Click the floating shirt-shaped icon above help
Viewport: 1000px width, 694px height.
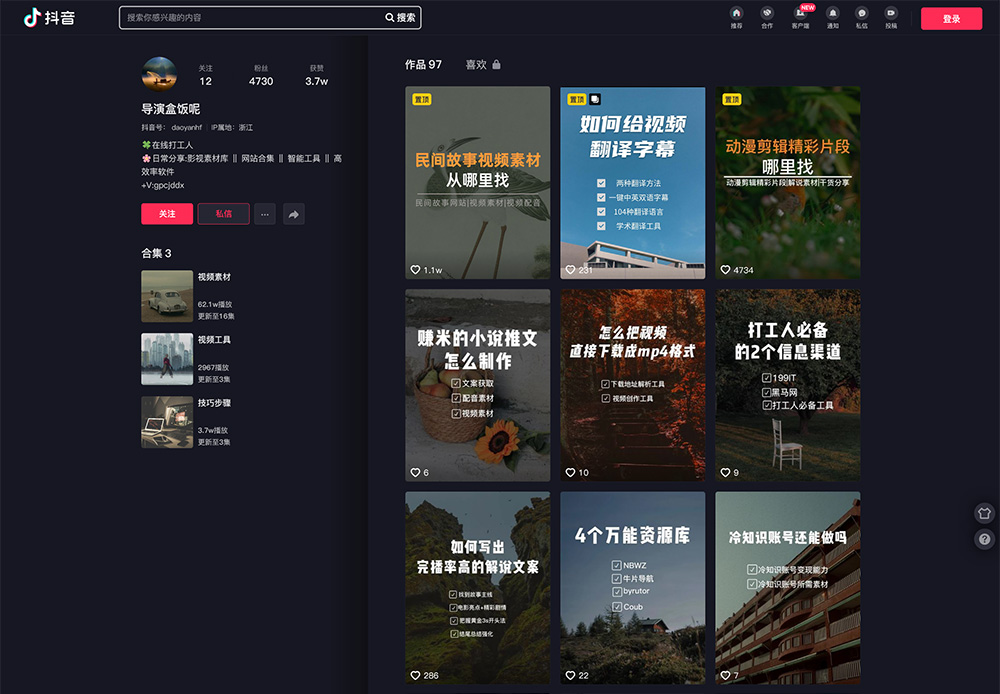coord(985,513)
